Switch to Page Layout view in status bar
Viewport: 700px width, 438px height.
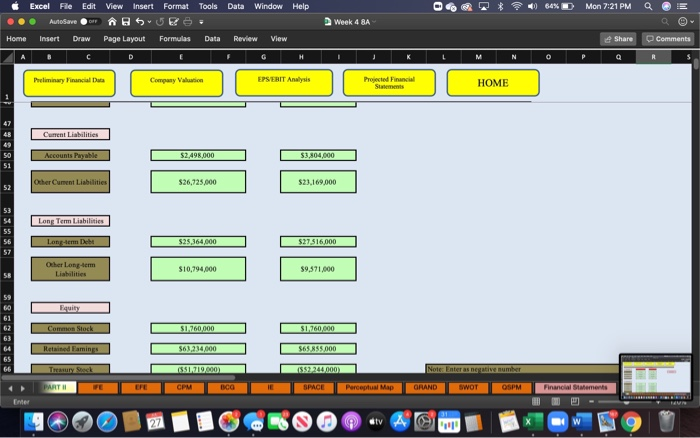[556, 402]
